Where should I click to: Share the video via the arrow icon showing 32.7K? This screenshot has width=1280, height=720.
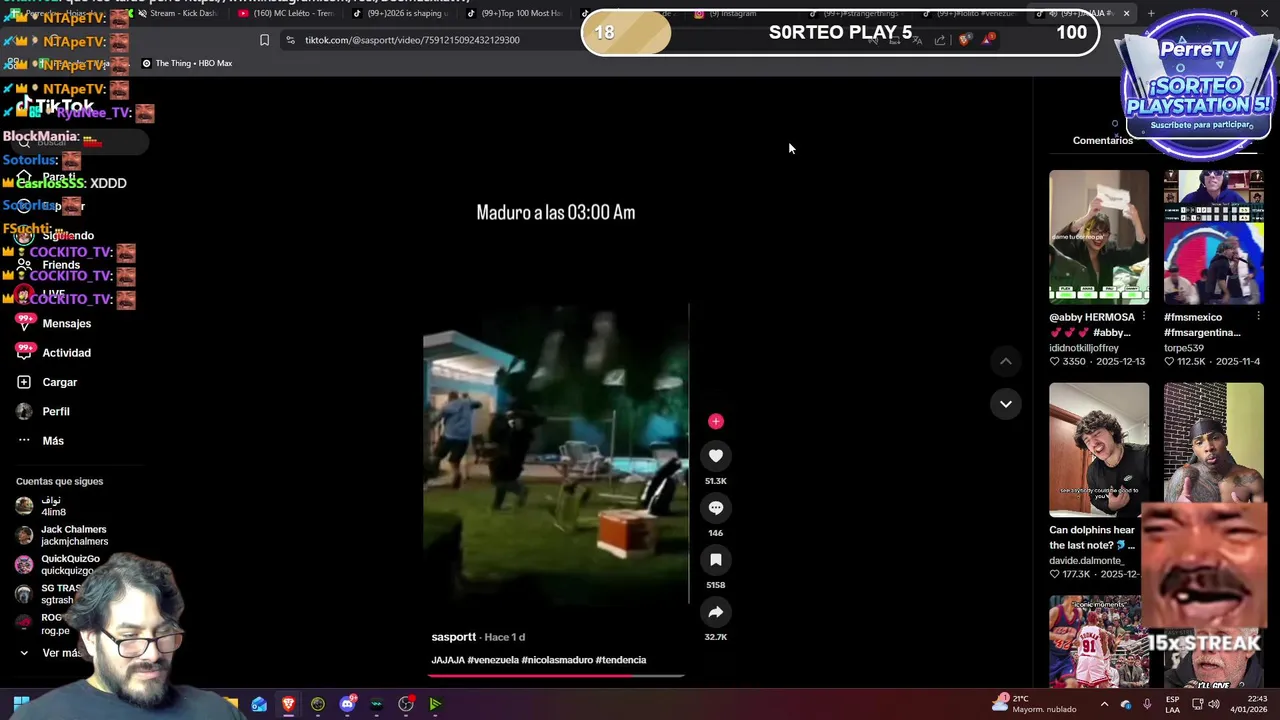pyautogui.click(x=715, y=612)
